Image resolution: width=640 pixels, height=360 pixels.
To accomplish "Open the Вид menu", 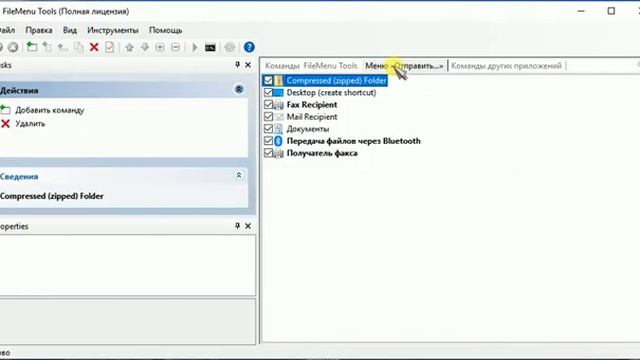I will click(70, 30).
